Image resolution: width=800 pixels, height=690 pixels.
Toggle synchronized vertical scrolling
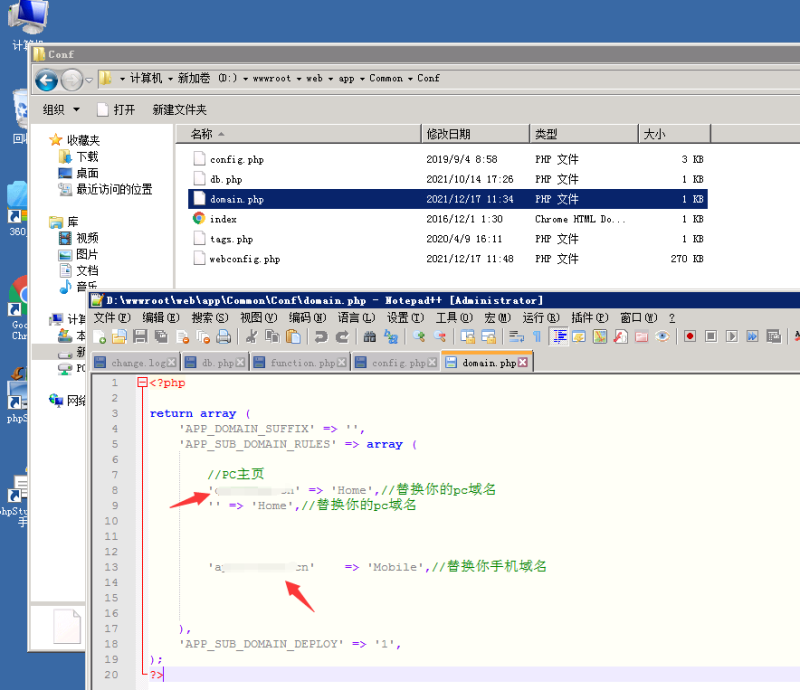(468, 337)
